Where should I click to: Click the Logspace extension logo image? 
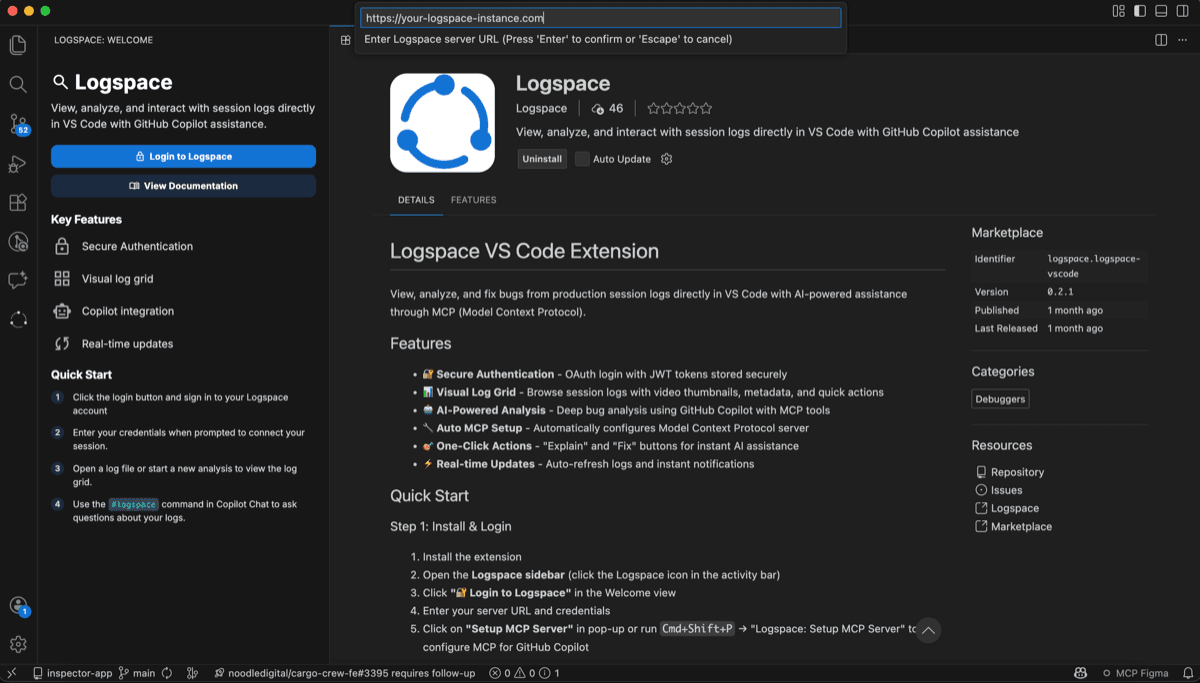click(x=442, y=123)
